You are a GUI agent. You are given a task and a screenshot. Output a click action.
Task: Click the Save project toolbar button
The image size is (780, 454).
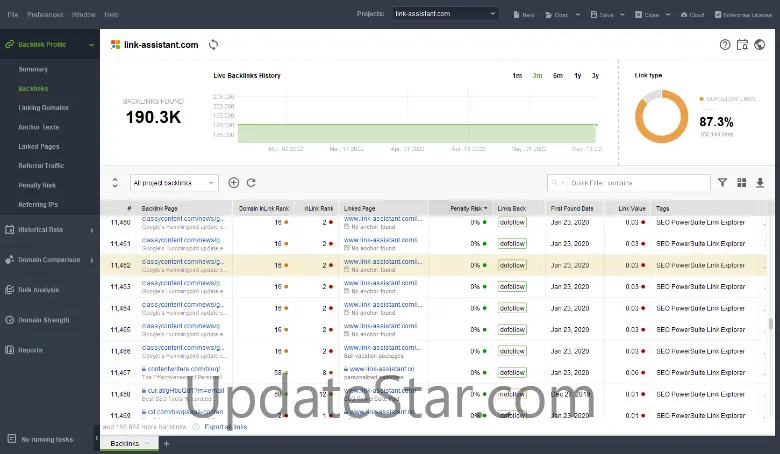coord(601,14)
